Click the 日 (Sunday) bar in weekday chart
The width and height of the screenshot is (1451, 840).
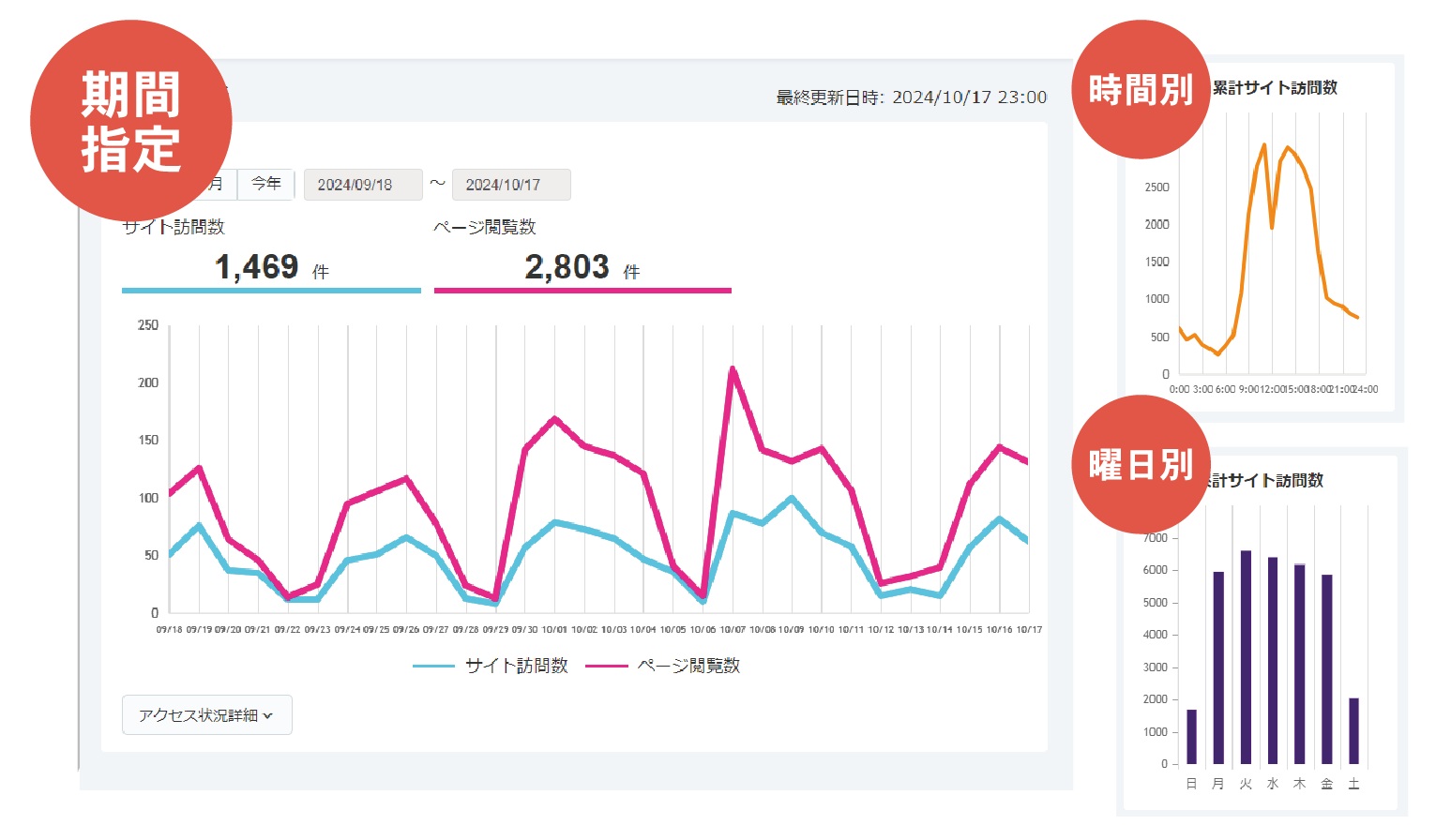click(1191, 737)
